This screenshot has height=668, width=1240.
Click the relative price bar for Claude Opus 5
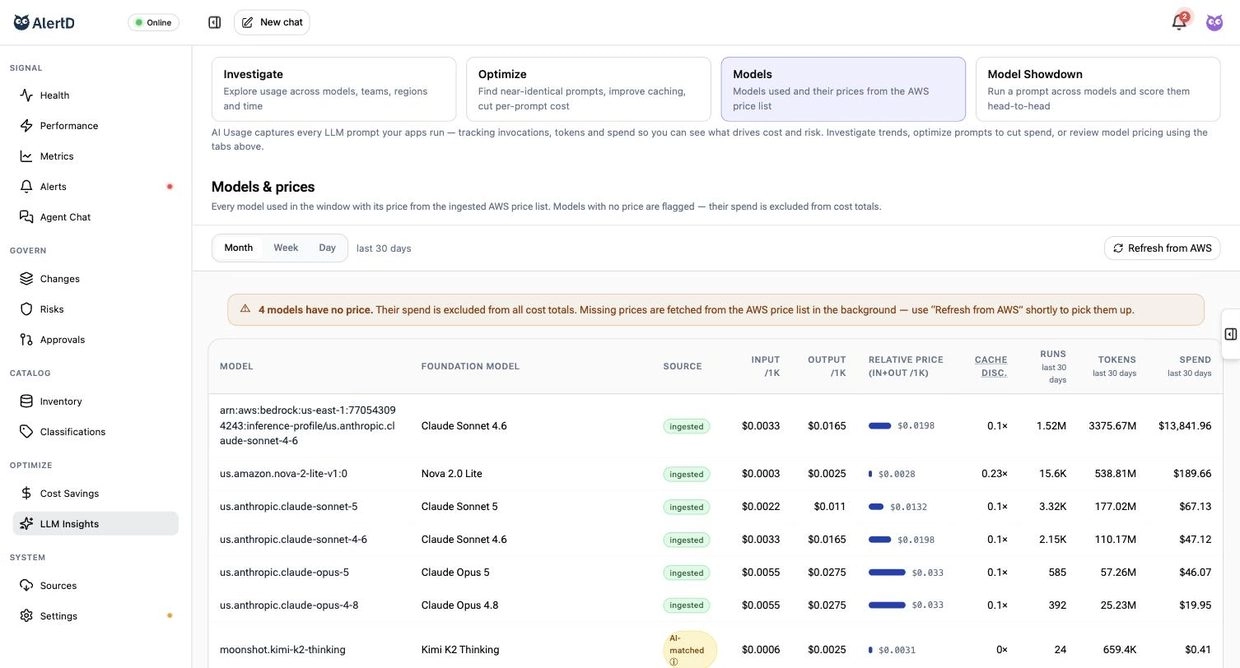coord(887,573)
